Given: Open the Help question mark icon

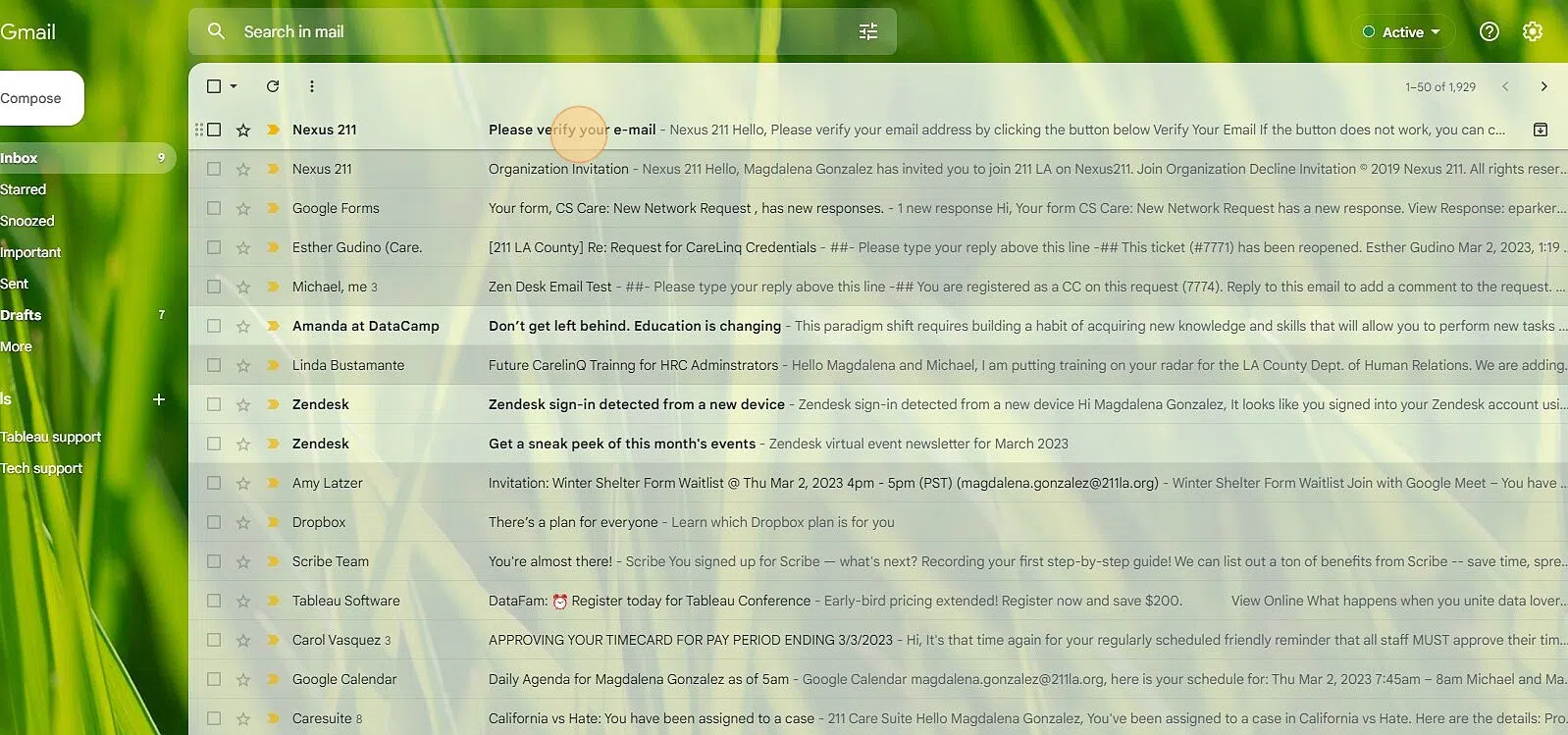Looking at the screenshot, I should pyautogui.click(x=1490, y=31).
